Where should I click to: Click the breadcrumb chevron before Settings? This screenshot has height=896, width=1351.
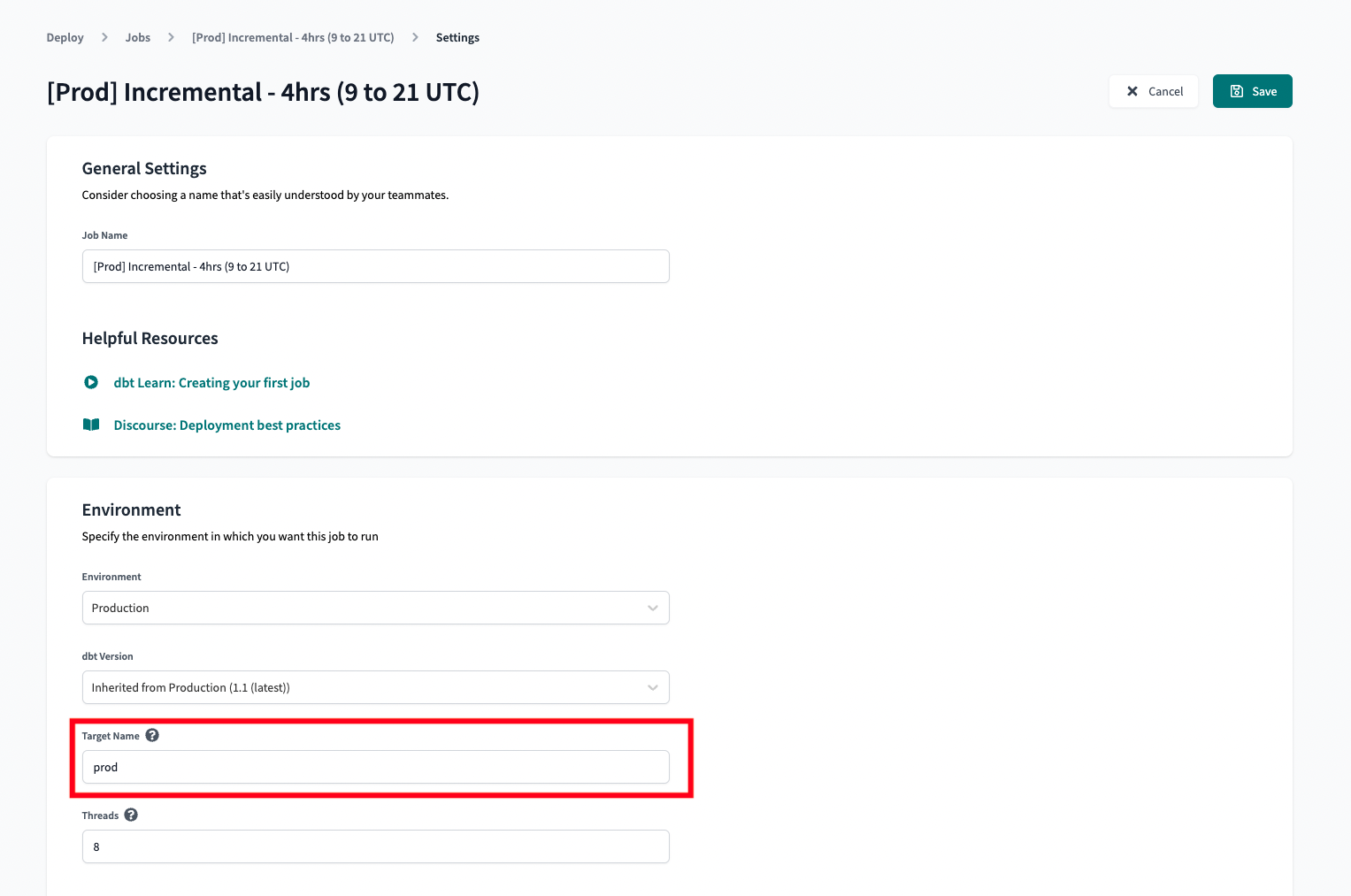pyautogui.click(x=415, y=37)
